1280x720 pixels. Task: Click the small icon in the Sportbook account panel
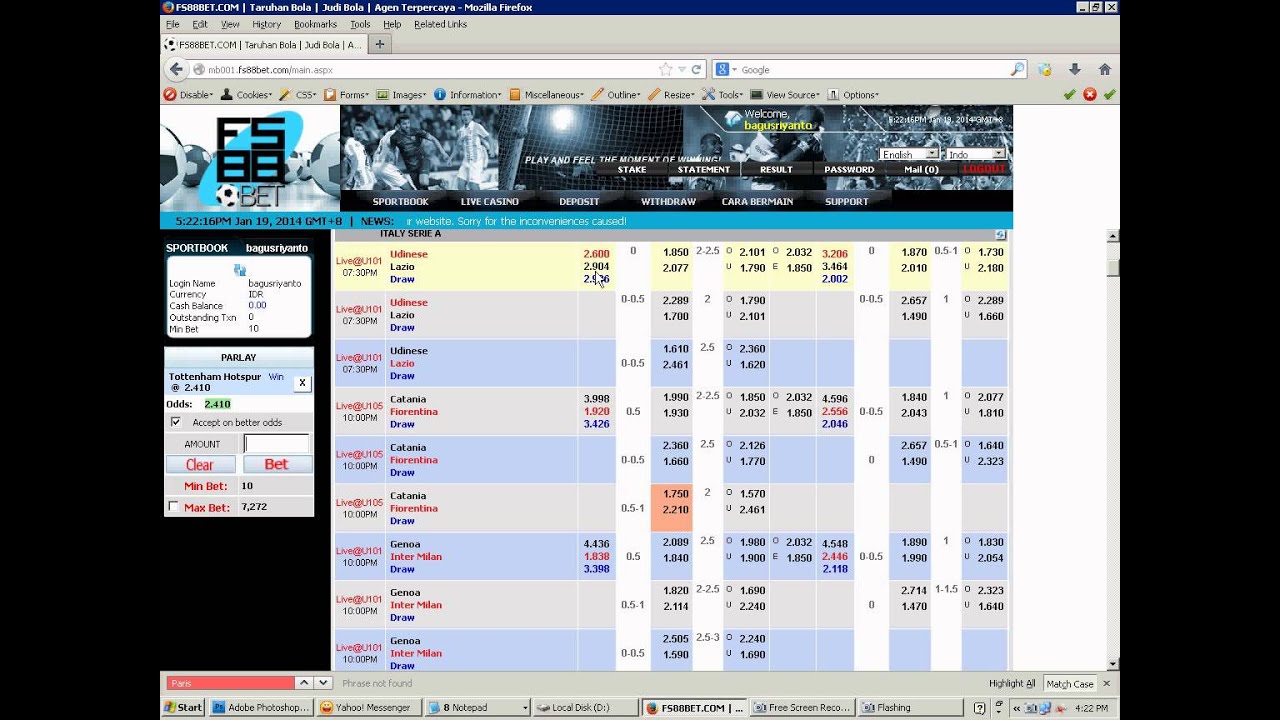[240, 270]
